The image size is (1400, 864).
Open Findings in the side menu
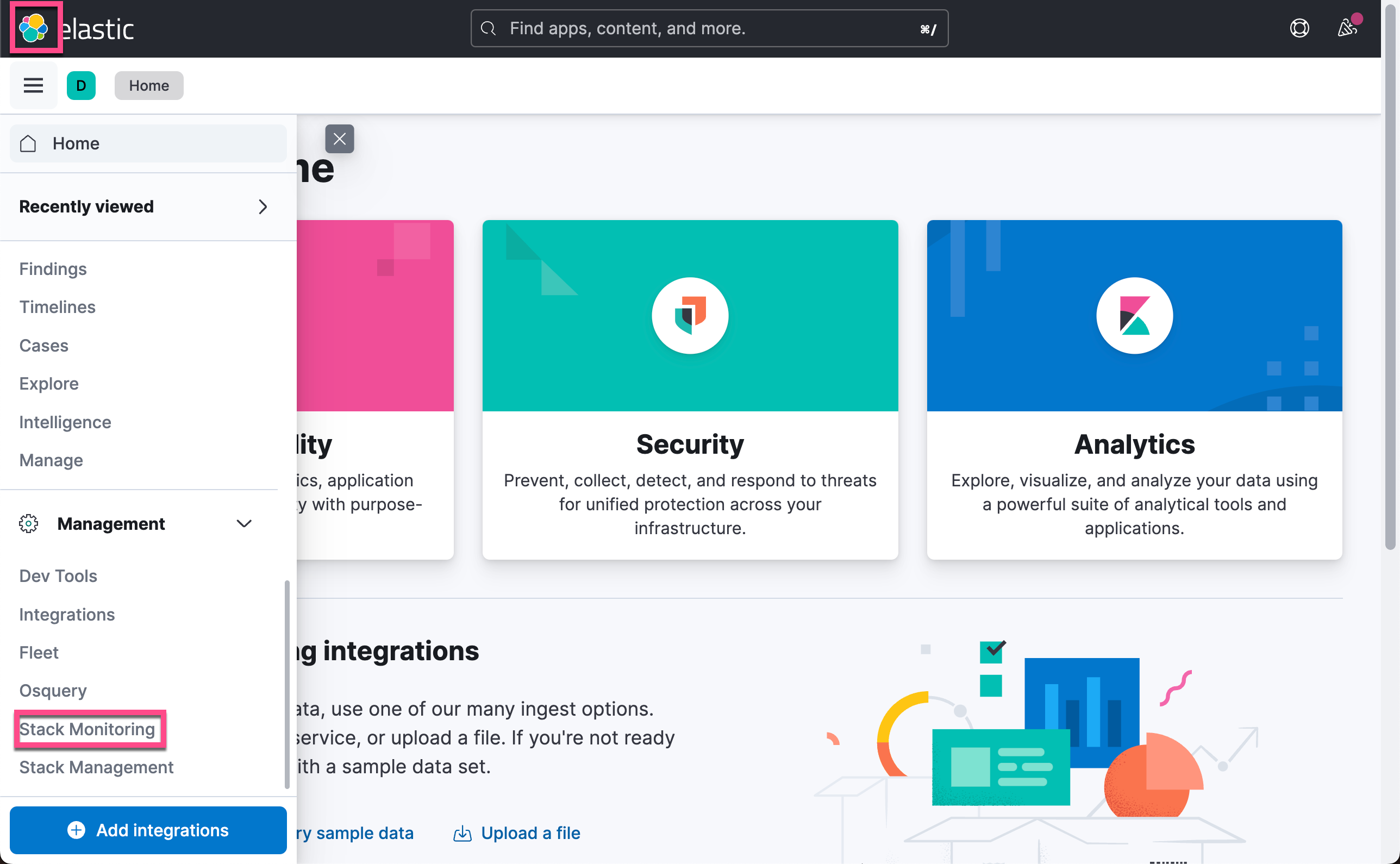tap(53, 268)
